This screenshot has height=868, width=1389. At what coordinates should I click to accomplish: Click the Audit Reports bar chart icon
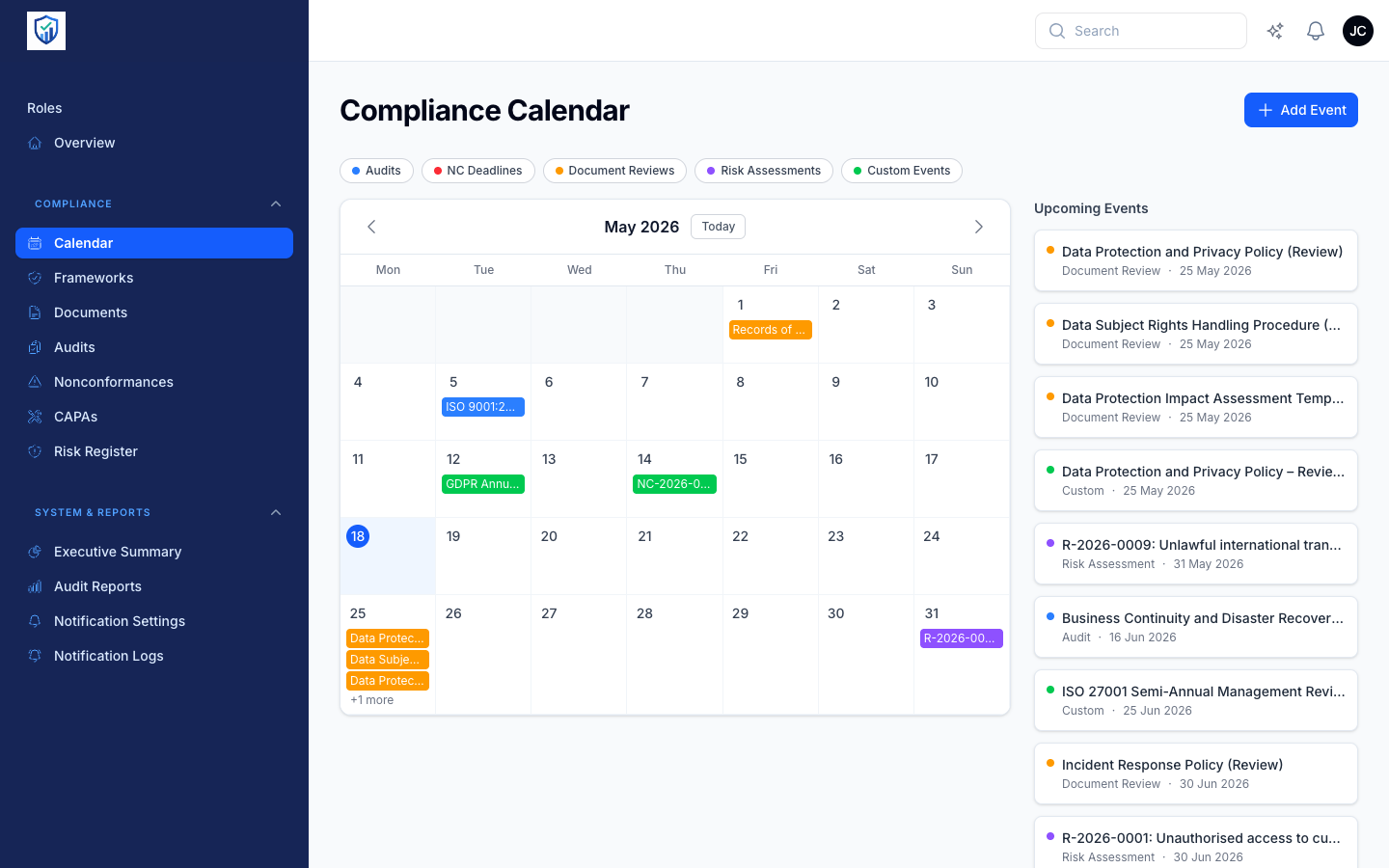(x=35, y=586)
